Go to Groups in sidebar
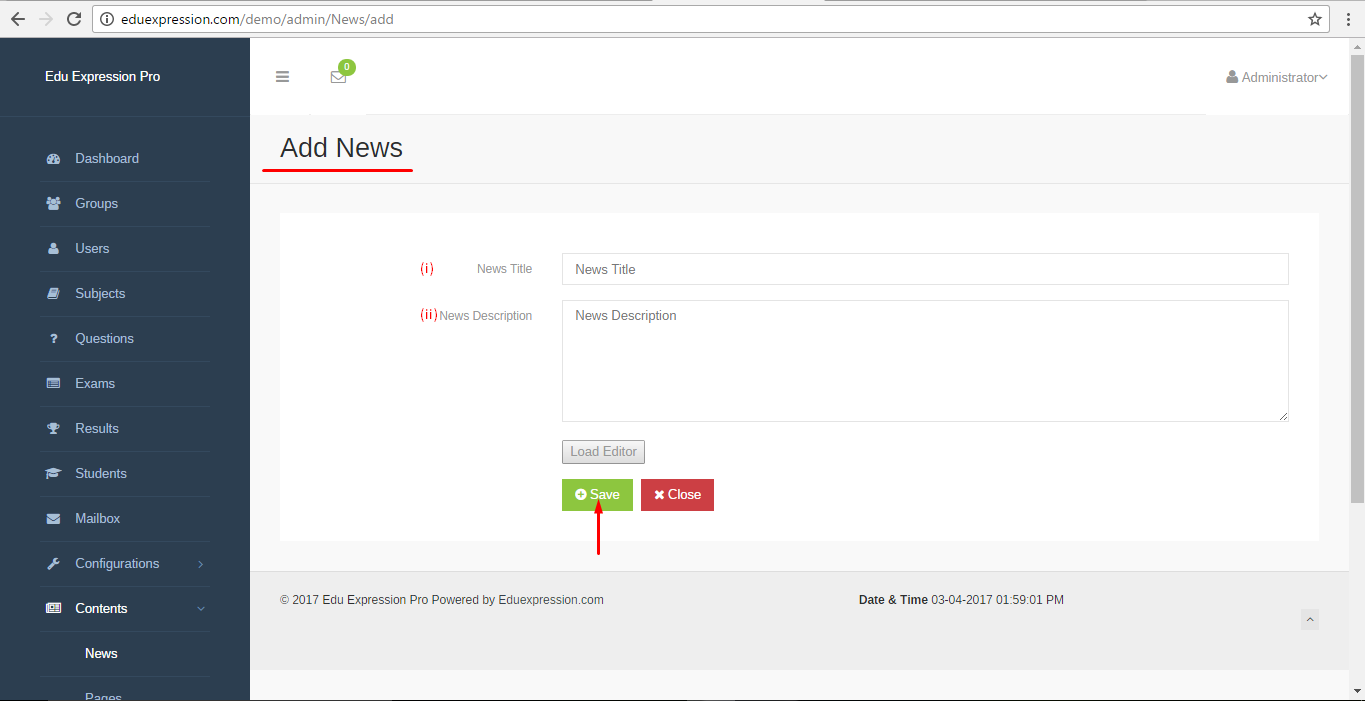The width and height of the screenshot is (1365, 701). coord(96,204)
